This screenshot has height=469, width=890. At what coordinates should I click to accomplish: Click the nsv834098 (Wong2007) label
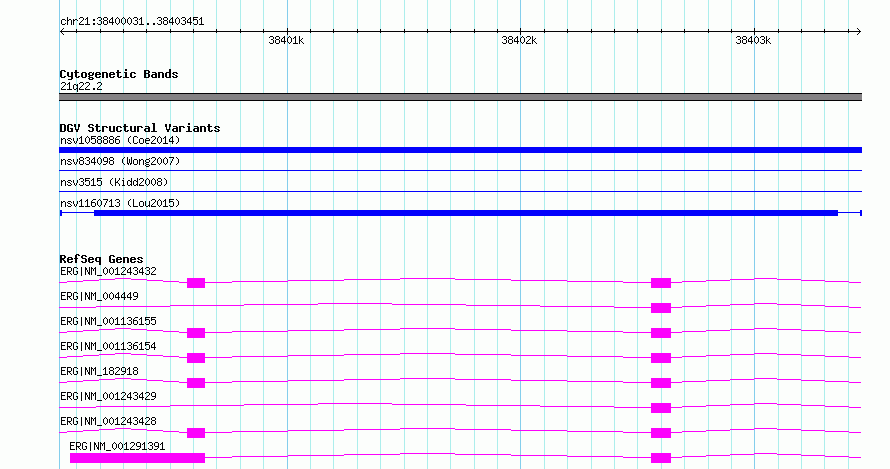(x=120, y=161)
